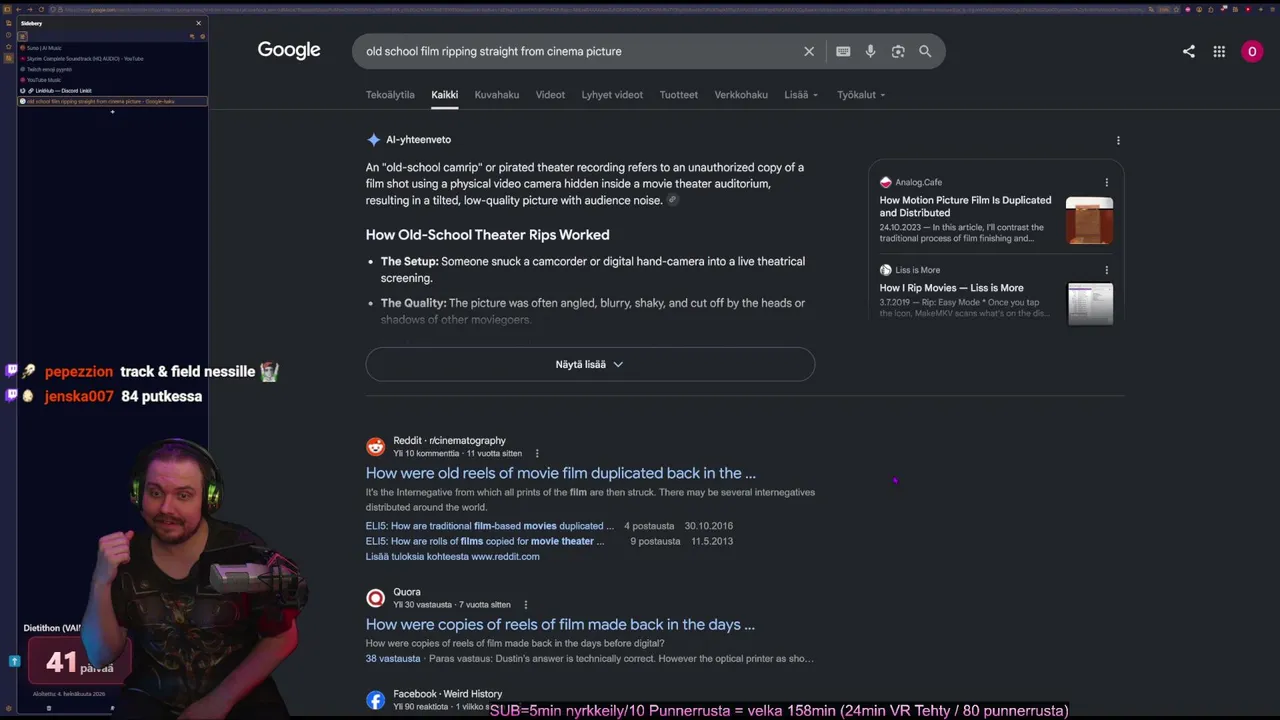Select the Google-haku tab in Sidebery
The image size is (1280, 720).
[x=112, y=101]
